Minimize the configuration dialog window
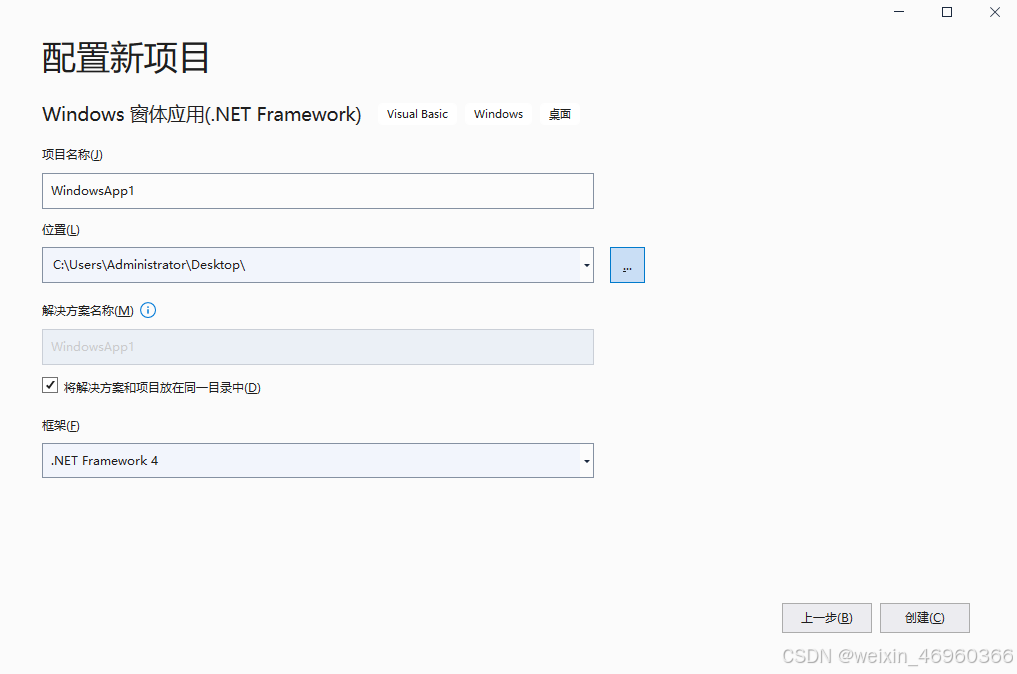The height and width of the screenshot is (674, 1017). [899, 12]
